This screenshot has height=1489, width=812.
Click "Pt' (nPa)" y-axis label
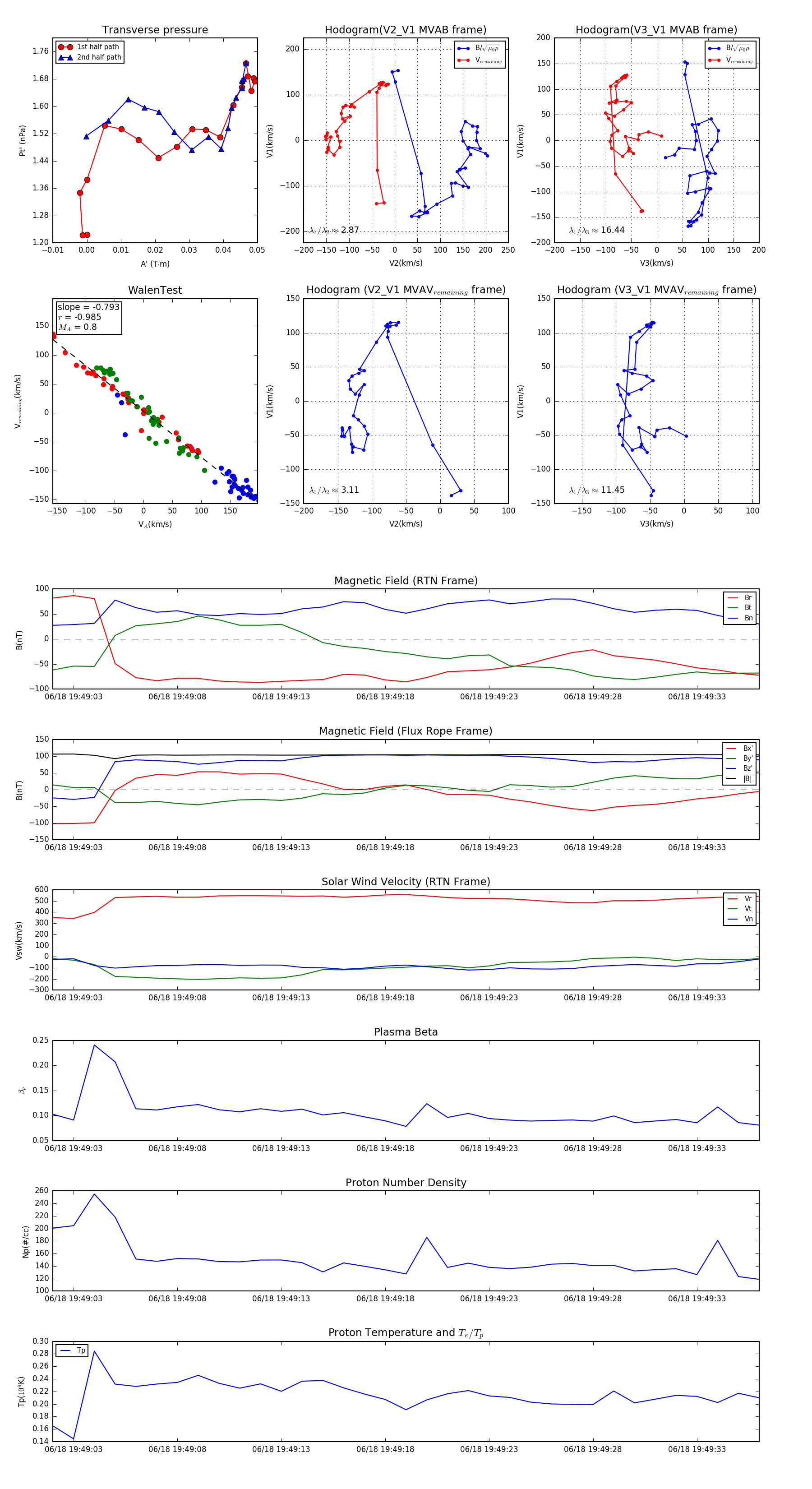click(23, 140)
